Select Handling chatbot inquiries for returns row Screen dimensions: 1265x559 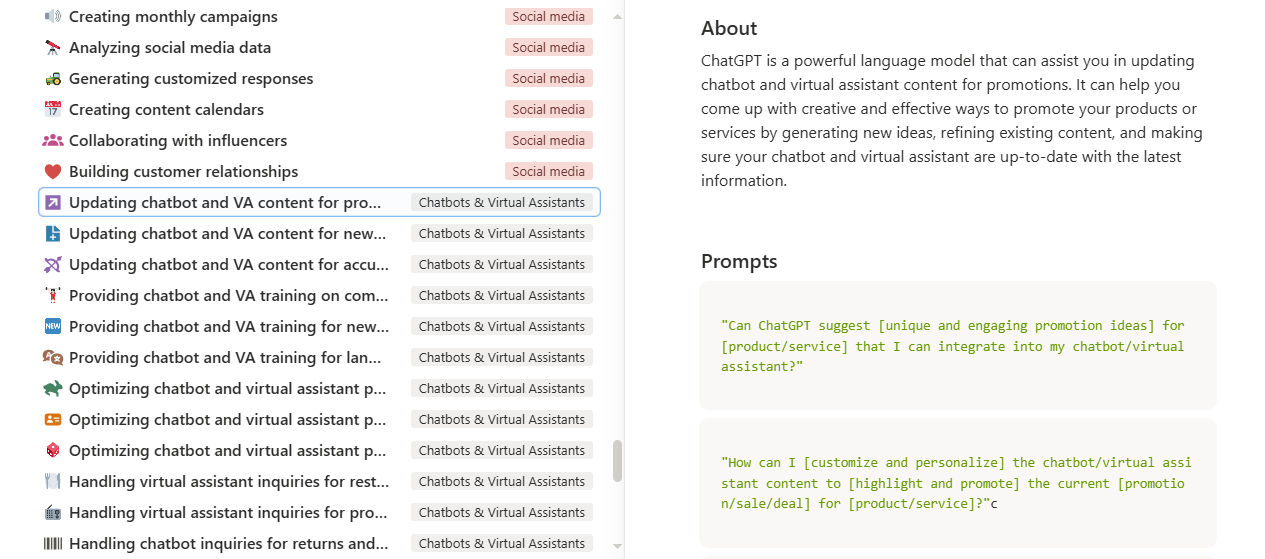click(228, 544)
